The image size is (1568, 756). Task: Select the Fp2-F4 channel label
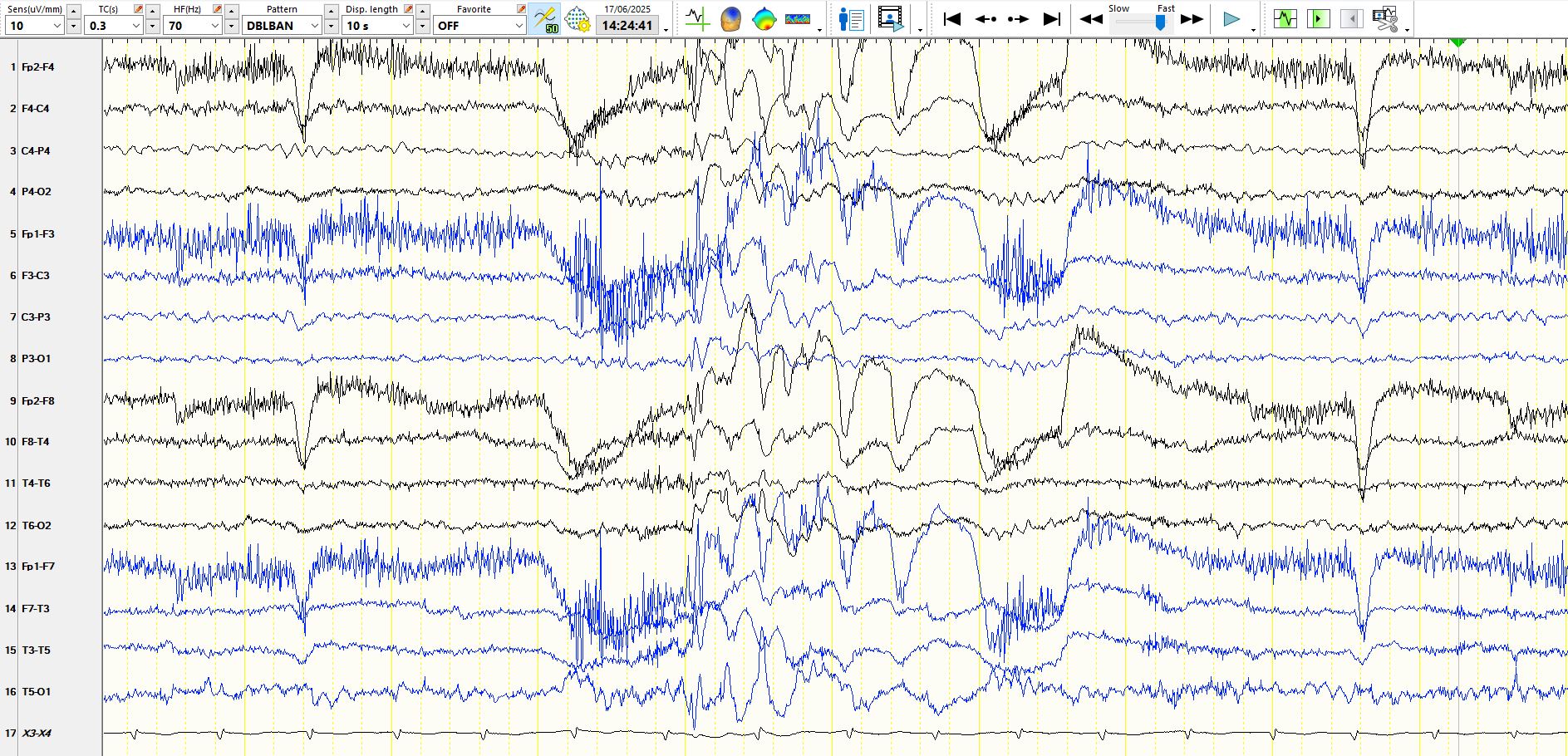[38, 67]
